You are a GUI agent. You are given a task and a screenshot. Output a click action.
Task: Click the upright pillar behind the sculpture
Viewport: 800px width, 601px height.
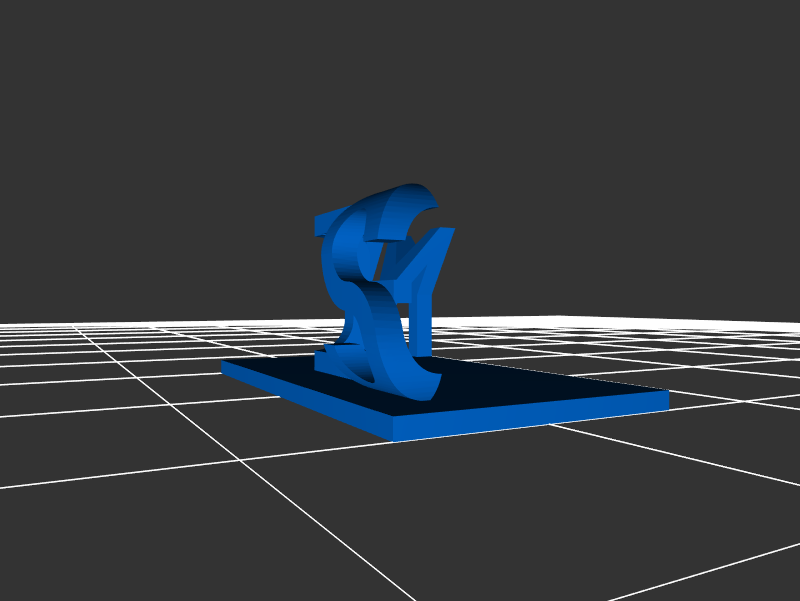coord(422,310)
